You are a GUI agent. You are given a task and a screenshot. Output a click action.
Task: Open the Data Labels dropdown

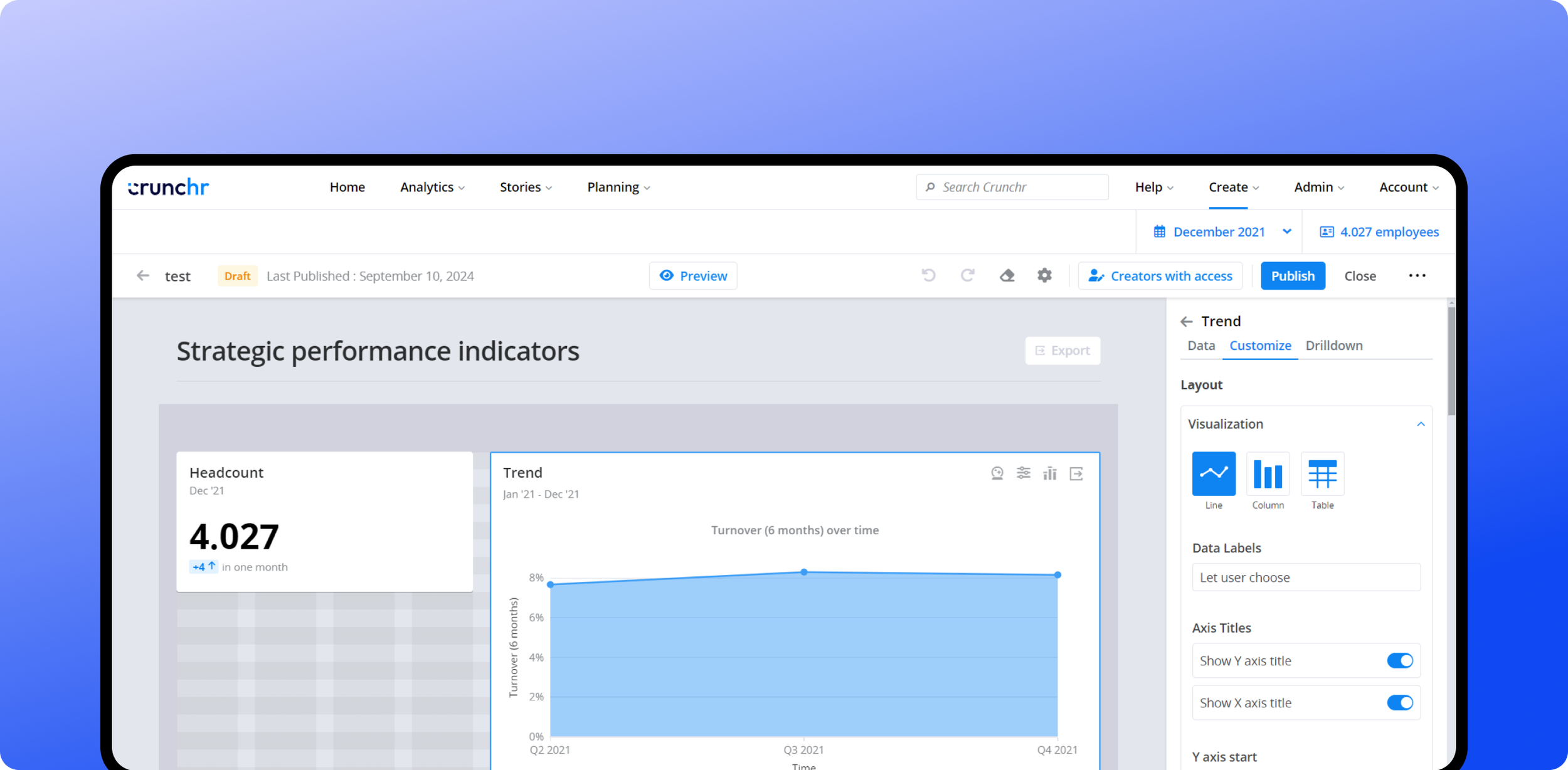[1306, 577]
